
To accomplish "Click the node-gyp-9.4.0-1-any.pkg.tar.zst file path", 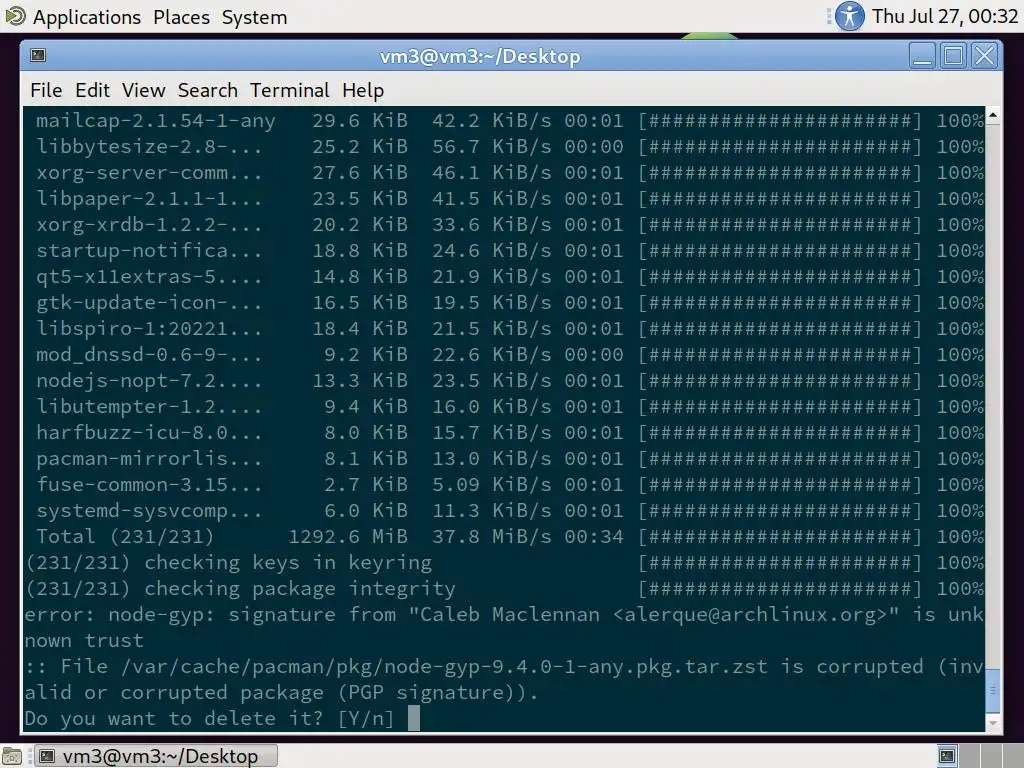I will (444, 667).
